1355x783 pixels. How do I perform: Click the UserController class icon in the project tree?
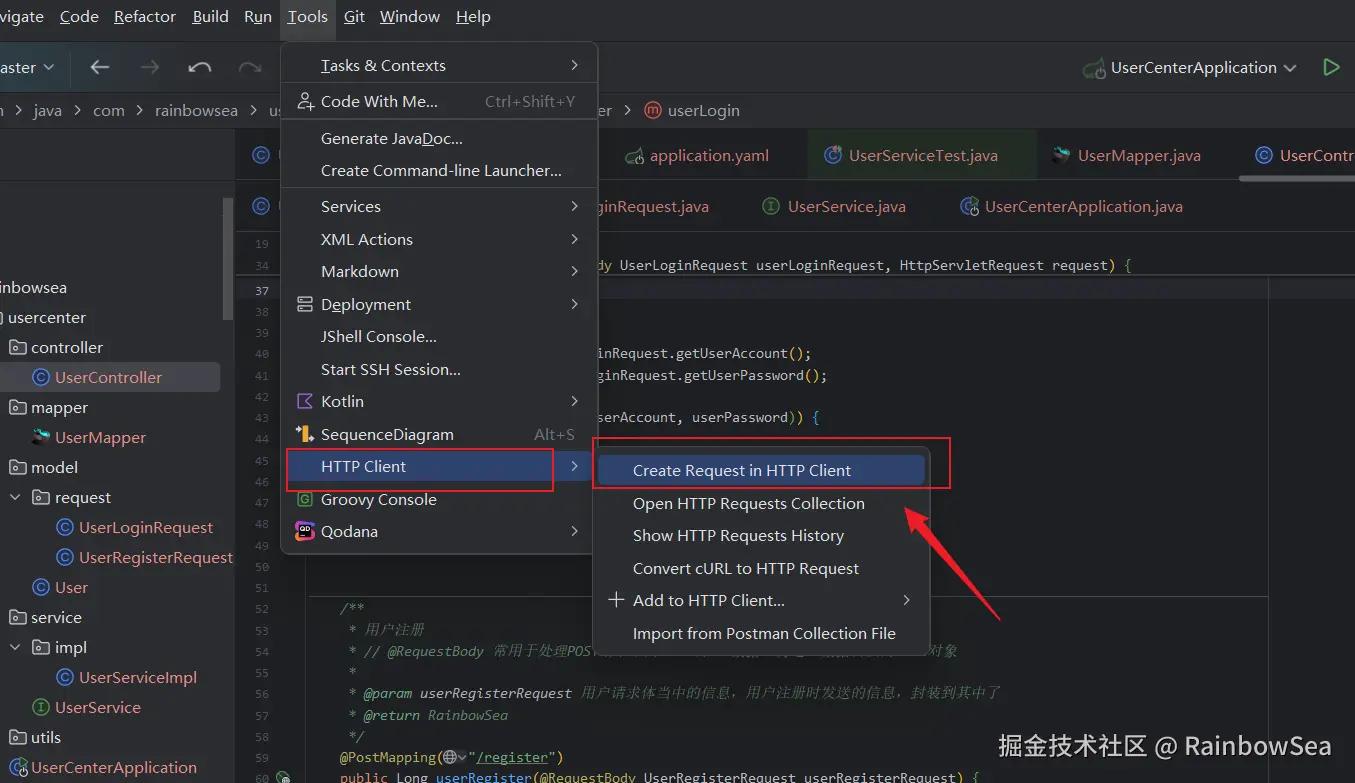pyautogui.click(x=41, y=377)
